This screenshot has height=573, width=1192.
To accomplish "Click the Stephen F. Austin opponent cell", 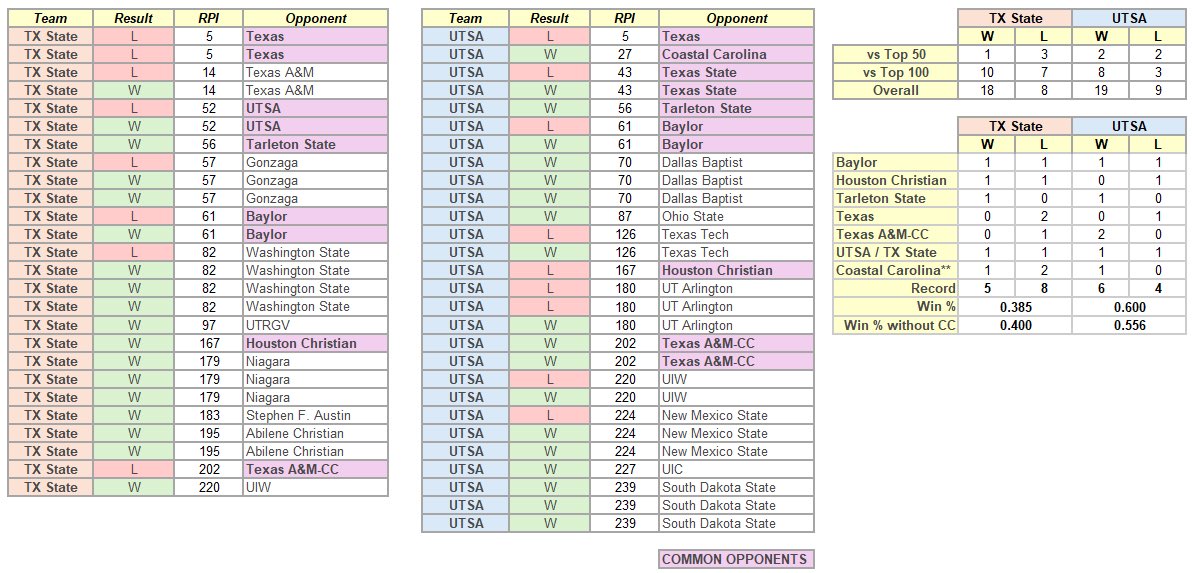I will point(315,416).
